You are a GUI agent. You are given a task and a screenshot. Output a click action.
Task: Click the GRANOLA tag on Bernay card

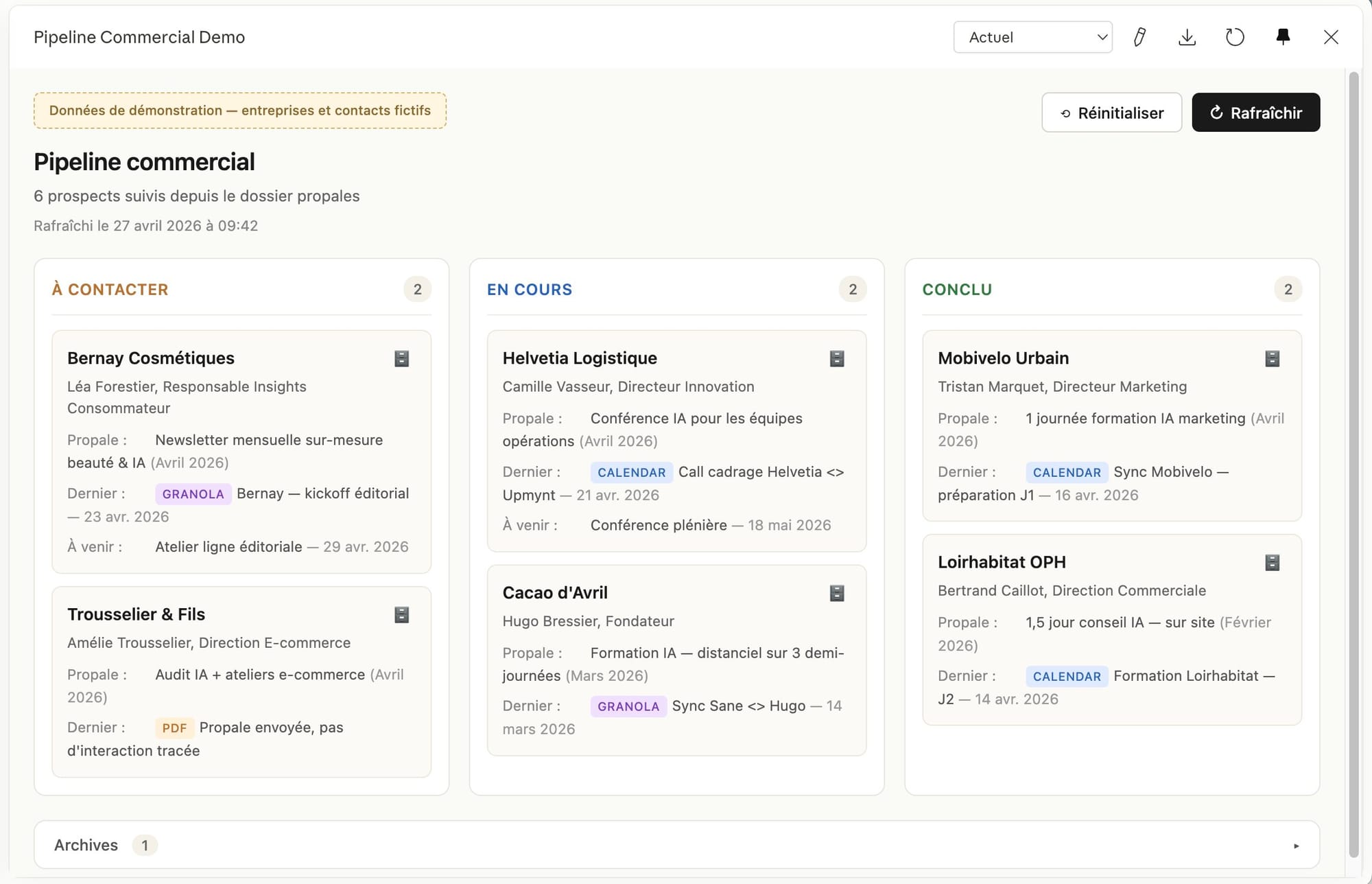coord(193,494)
